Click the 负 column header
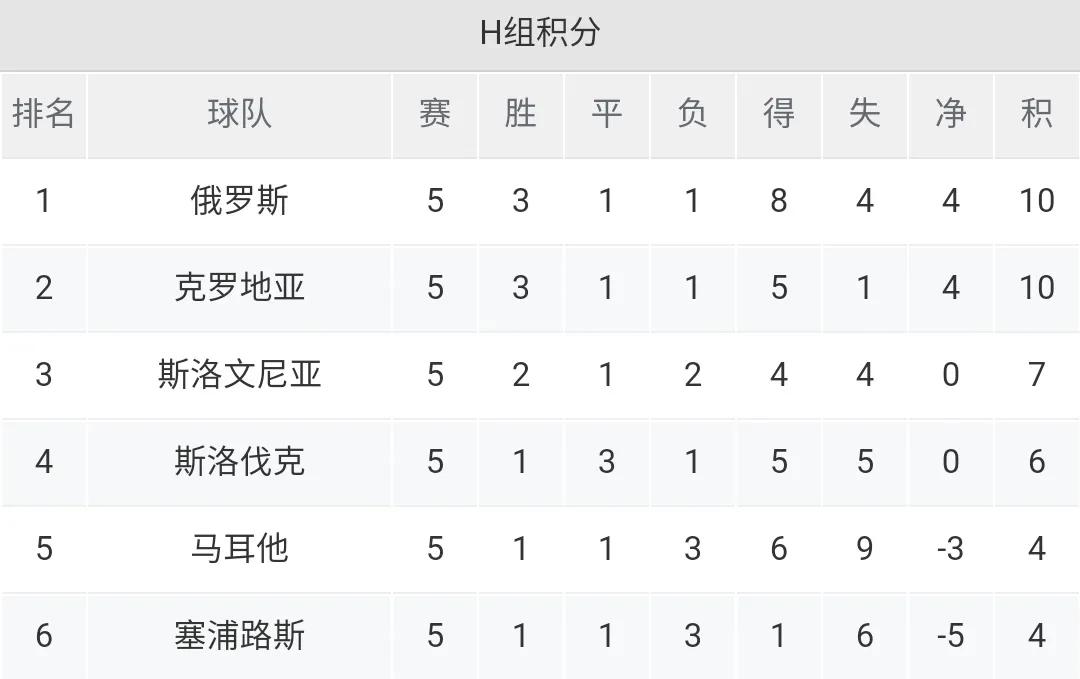 tap(692, 114)
